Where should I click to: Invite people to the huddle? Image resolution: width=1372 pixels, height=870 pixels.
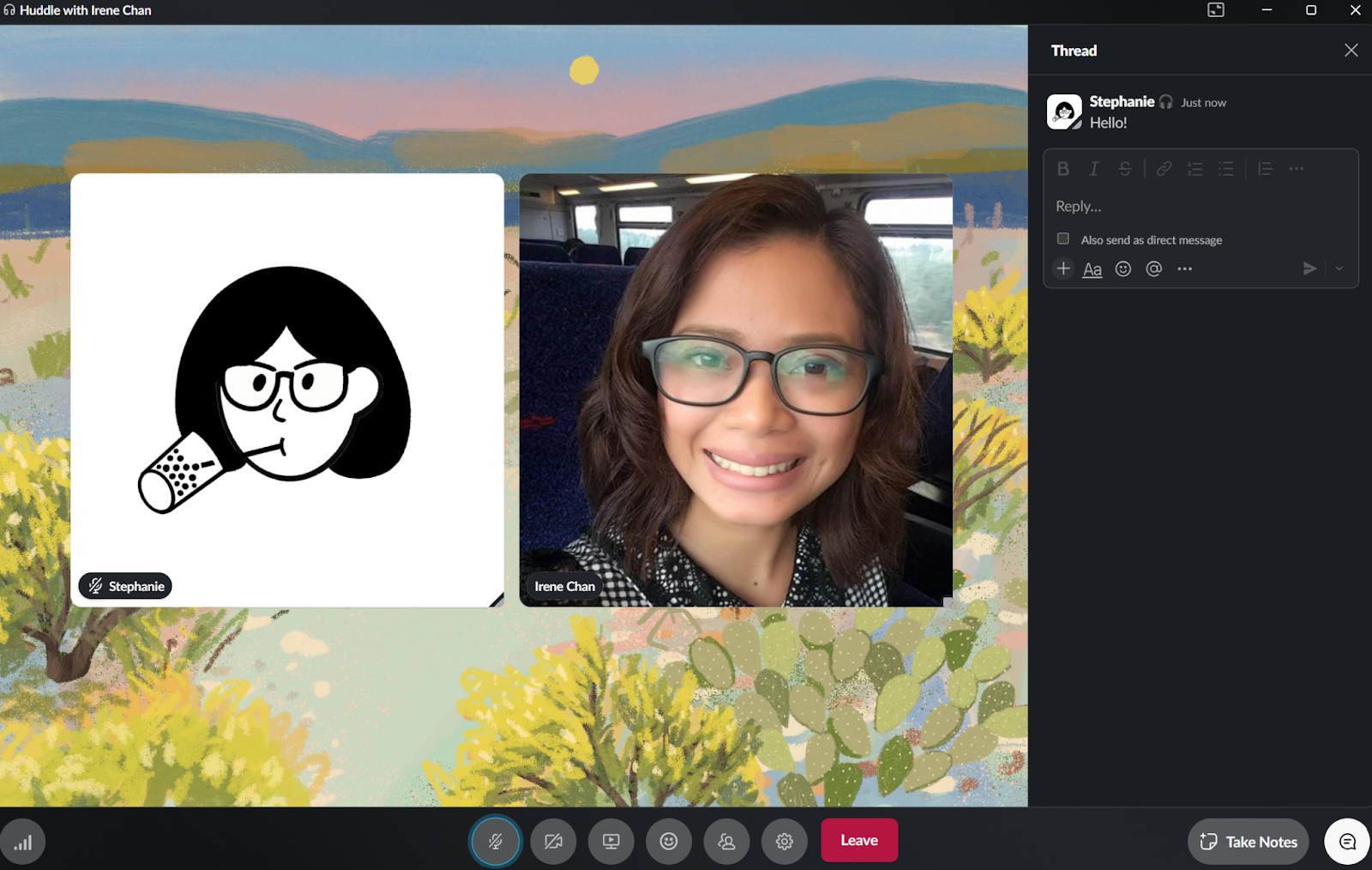(726, 842)
